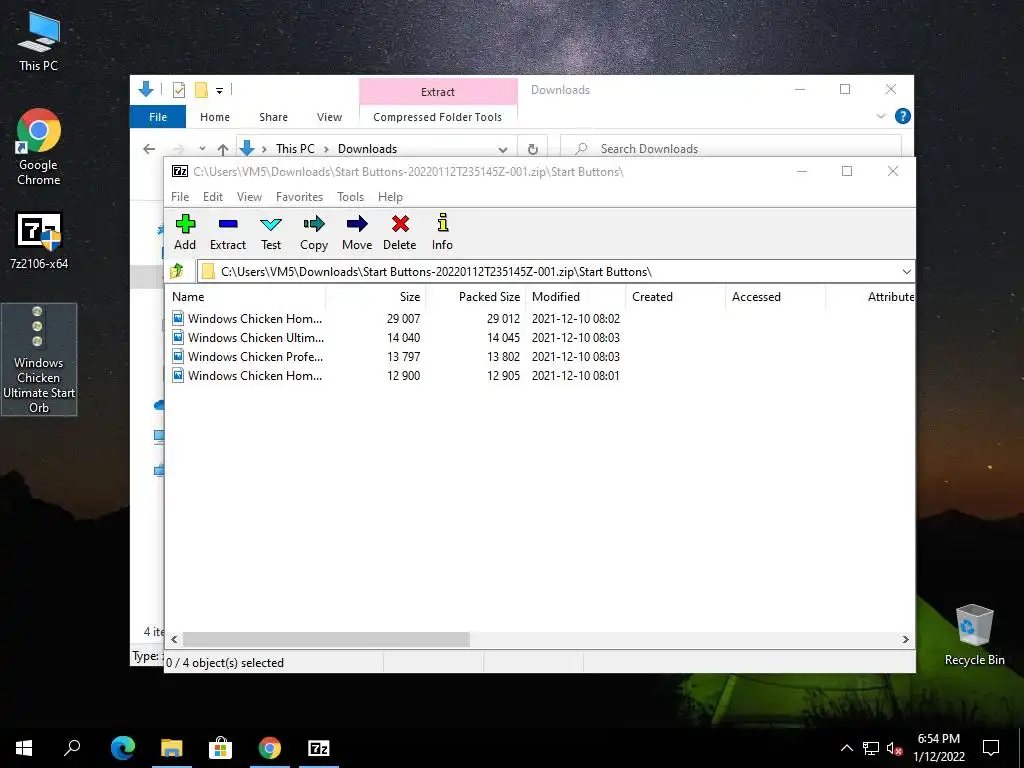Click the size value 14 040
This screenshot has width=1024, height=768.
[x=404, y=338]
